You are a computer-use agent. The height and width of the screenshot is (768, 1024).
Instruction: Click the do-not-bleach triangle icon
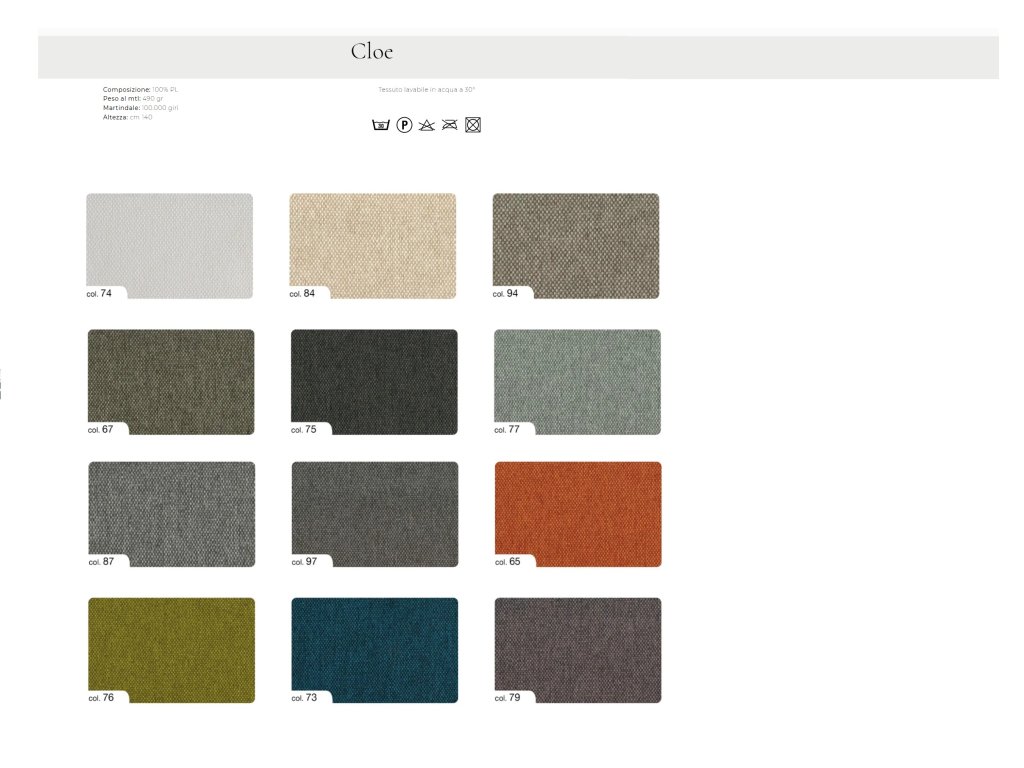pos(427,125)
